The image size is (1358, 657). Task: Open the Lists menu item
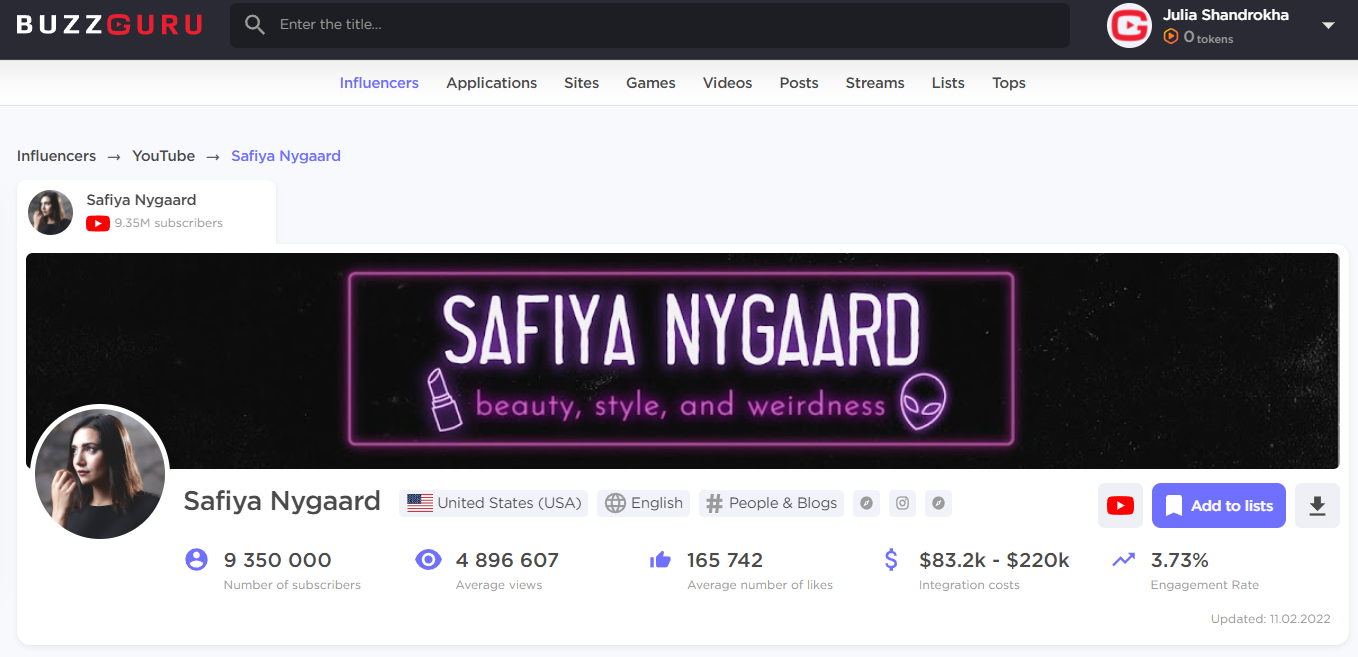[948, 83]
